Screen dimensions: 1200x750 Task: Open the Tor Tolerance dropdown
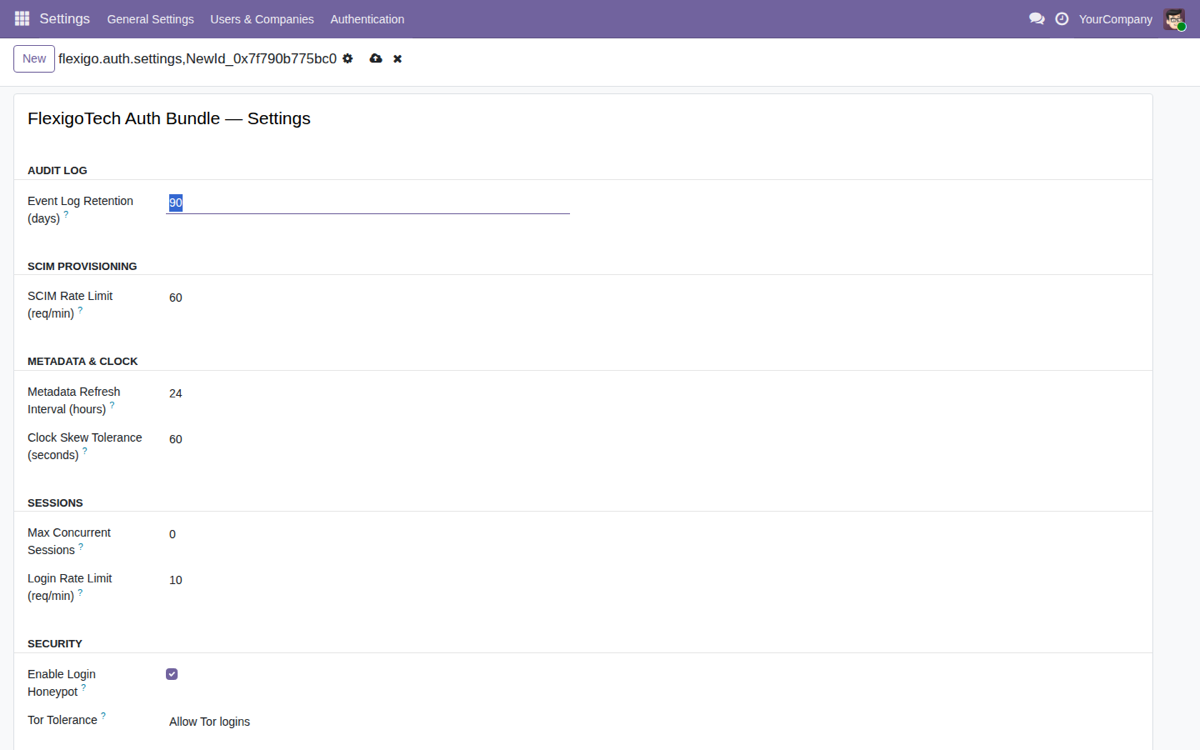[x=368, y=722]
